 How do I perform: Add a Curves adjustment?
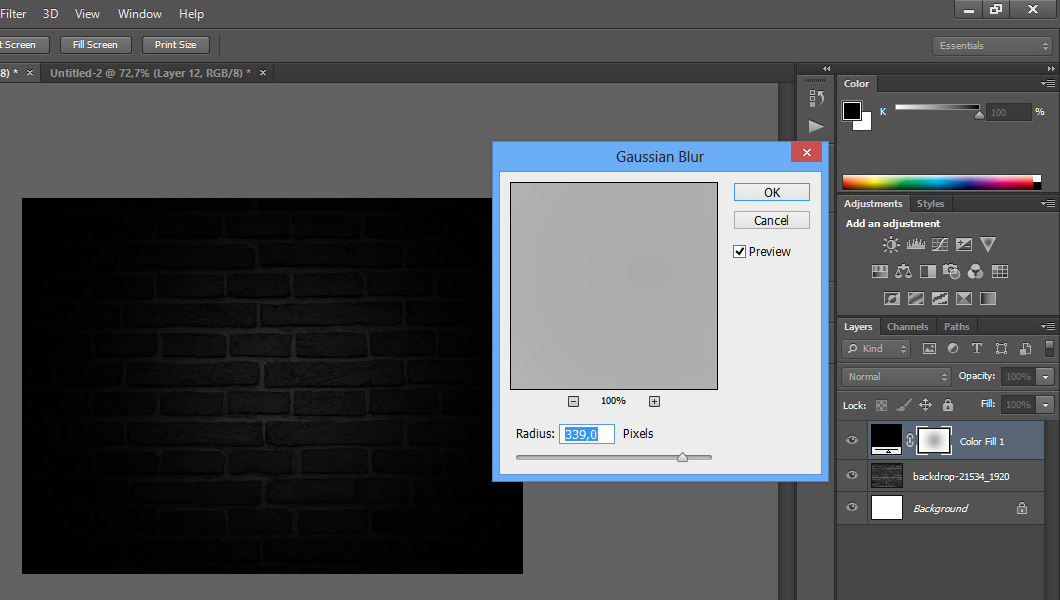click(940, 244)
